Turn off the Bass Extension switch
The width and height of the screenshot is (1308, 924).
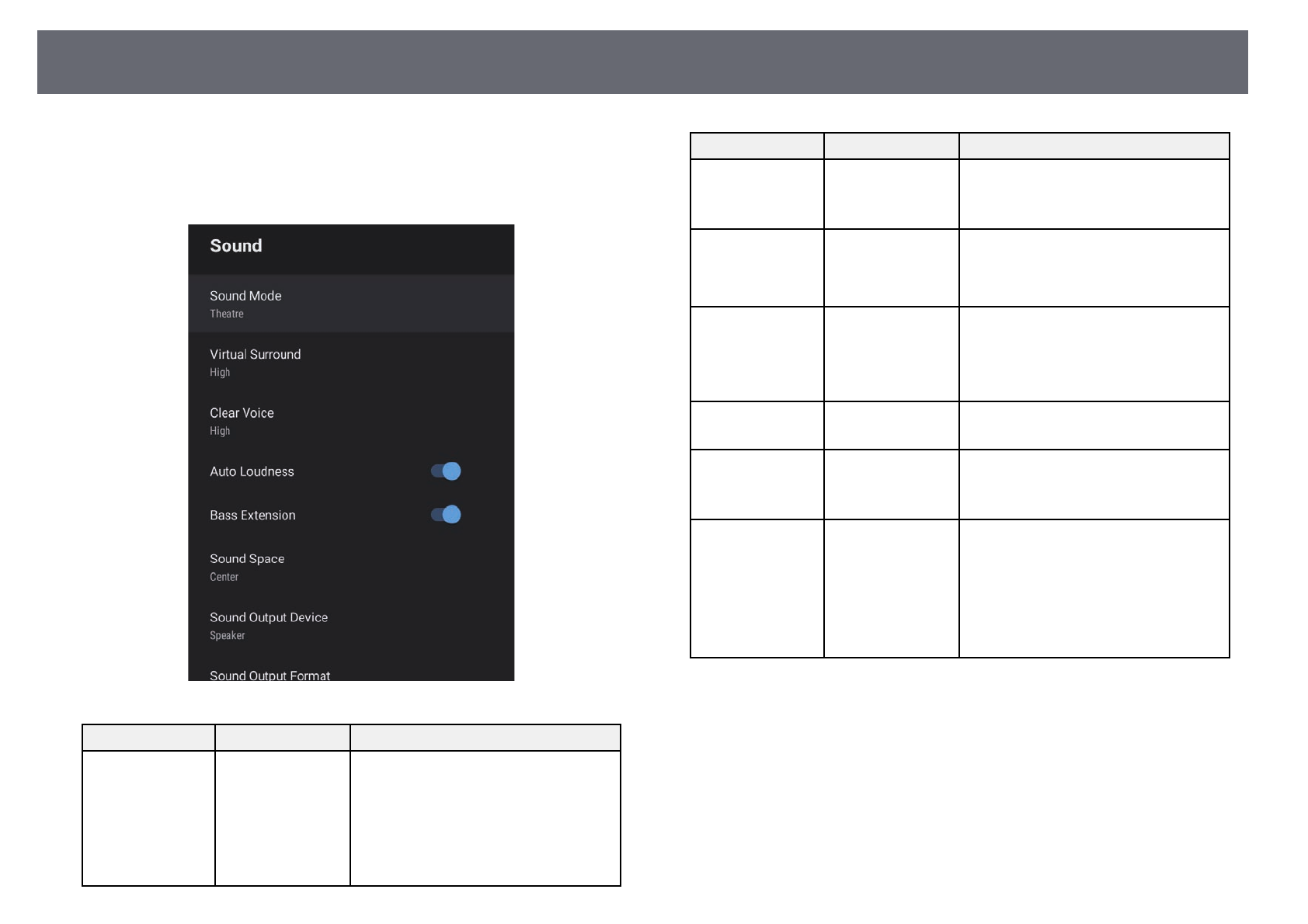pyautogui.click(x=447, y=515)
